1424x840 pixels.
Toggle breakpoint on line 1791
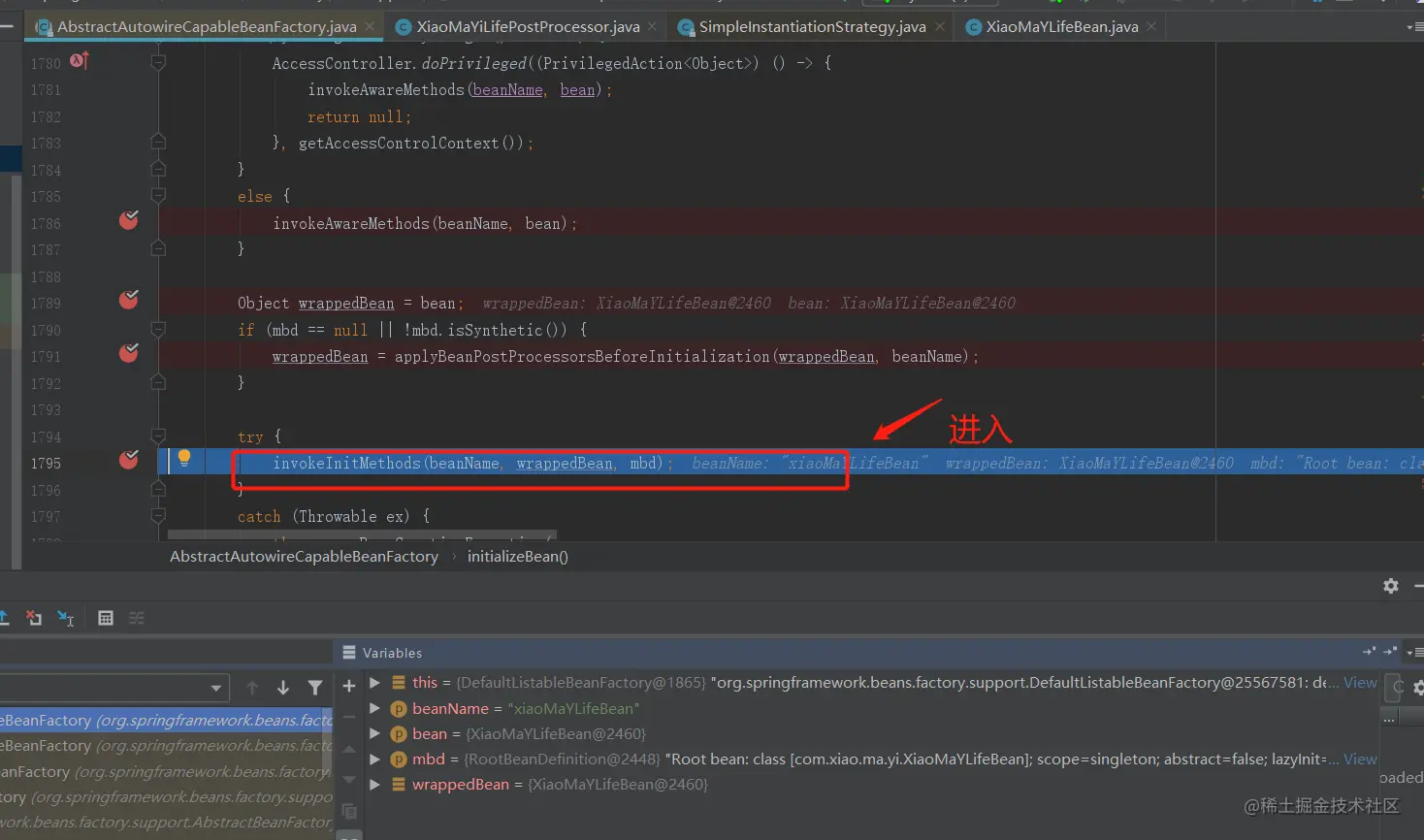pos(128,354)
